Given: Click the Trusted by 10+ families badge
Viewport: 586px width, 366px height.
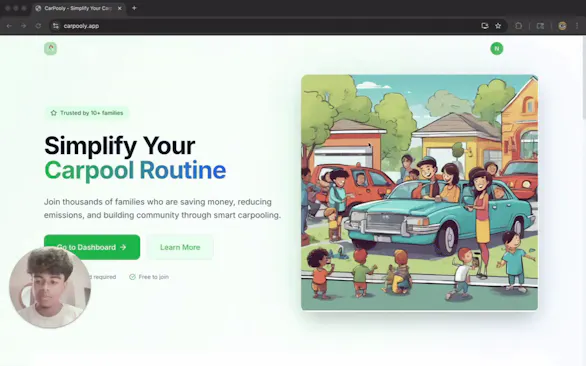Looking at the screenshot, I should [87, 113].
